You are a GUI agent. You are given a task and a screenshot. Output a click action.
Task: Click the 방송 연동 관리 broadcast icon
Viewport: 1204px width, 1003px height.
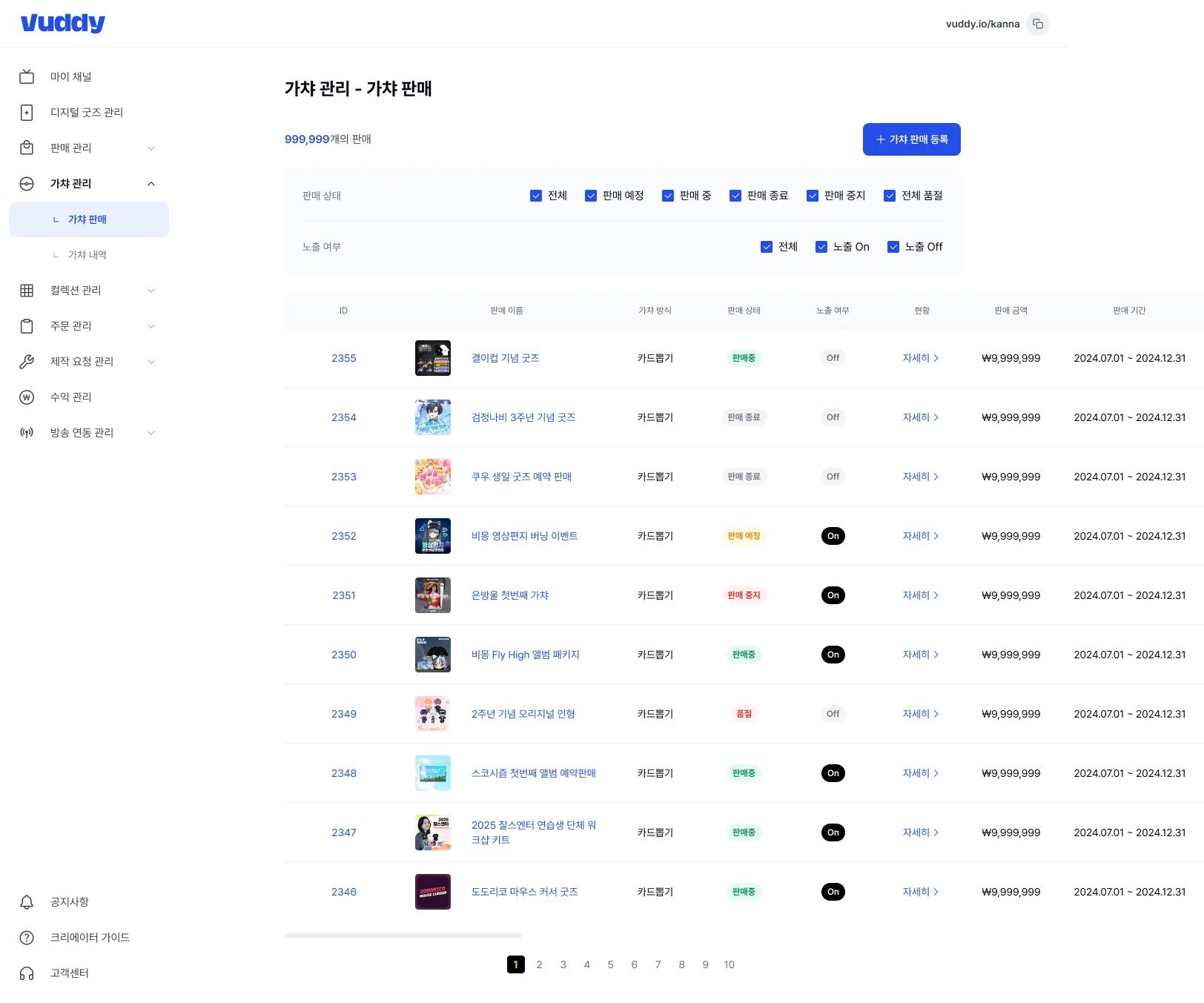[27, 432]
